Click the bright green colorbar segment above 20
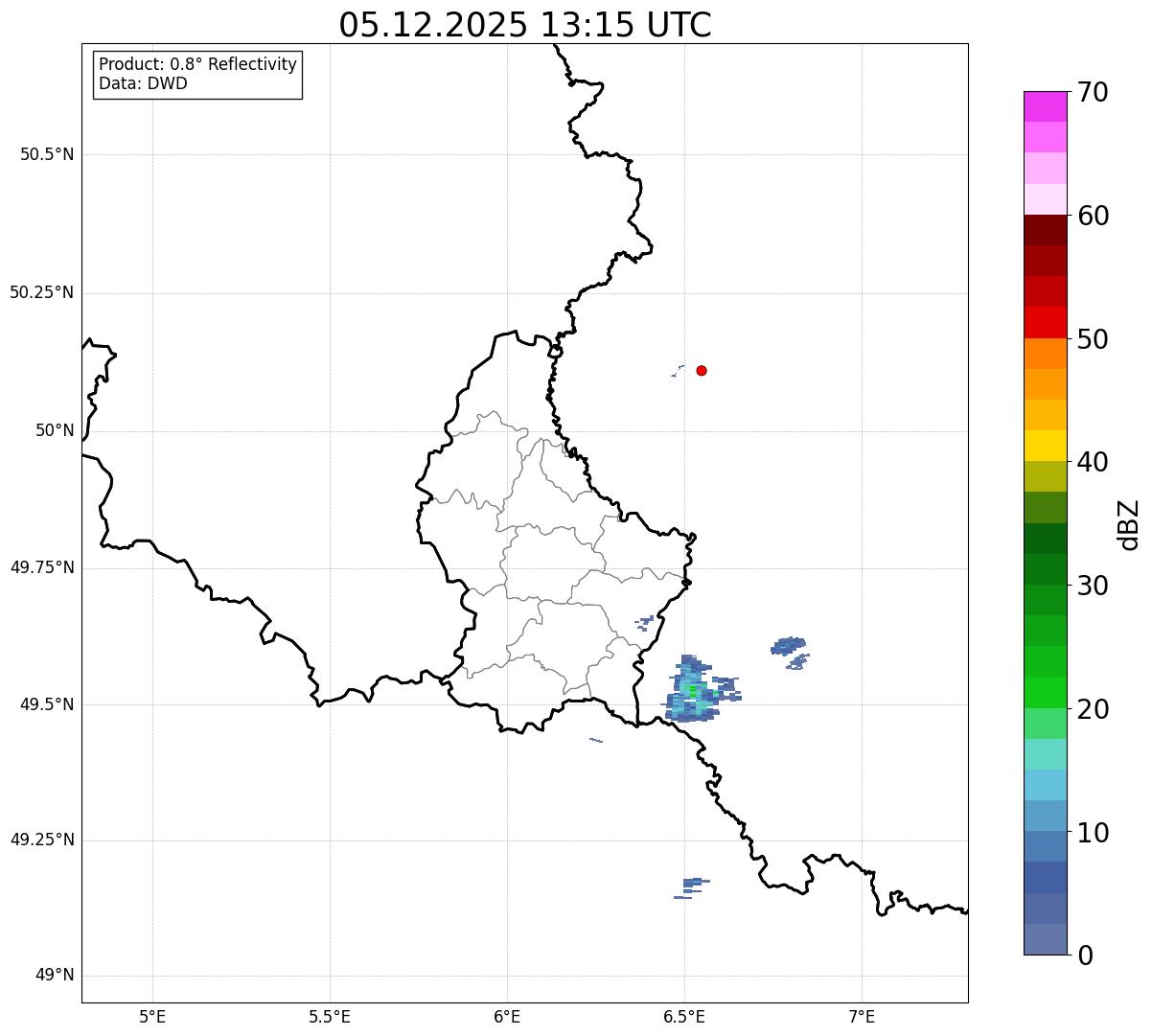This screenshot has width=1152, height=1036. click(x=1045, y=692)
